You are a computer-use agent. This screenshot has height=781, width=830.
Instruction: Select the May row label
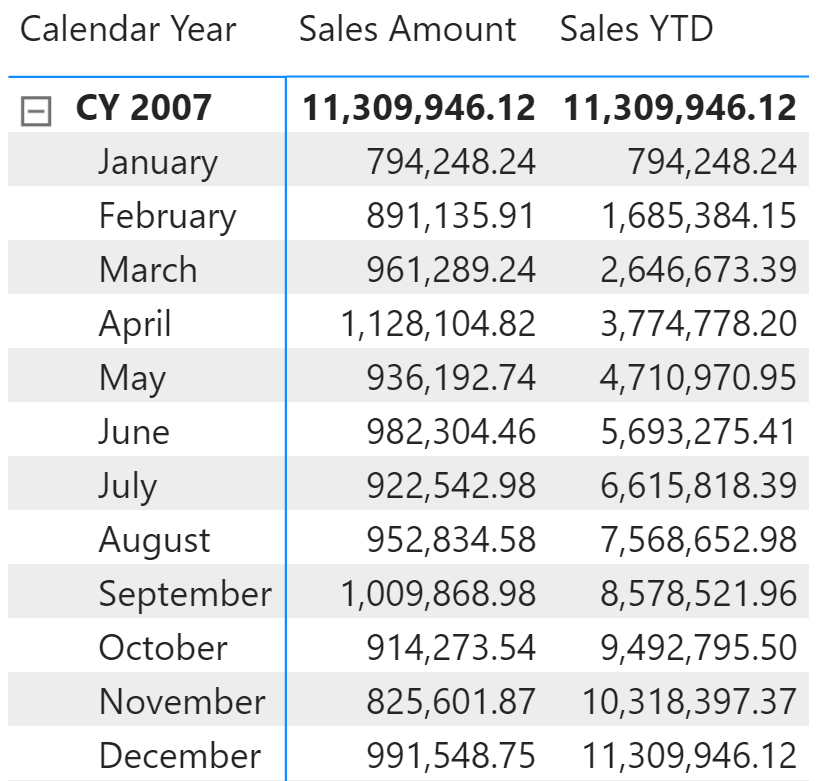pyautogui.click(x=132, y=378)
